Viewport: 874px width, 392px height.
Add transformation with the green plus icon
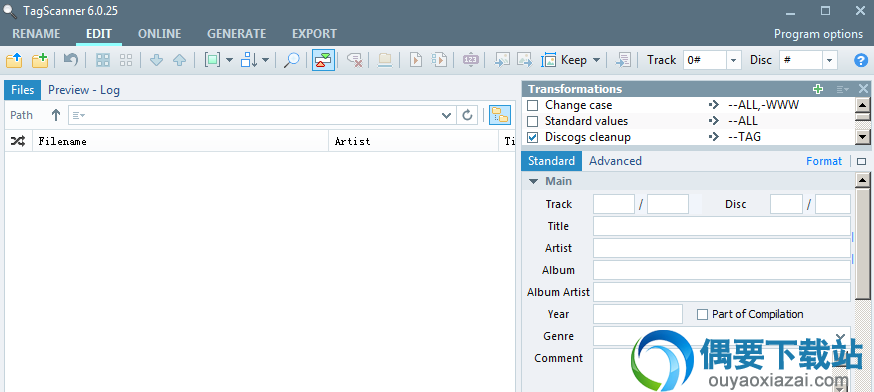point(818,89)
